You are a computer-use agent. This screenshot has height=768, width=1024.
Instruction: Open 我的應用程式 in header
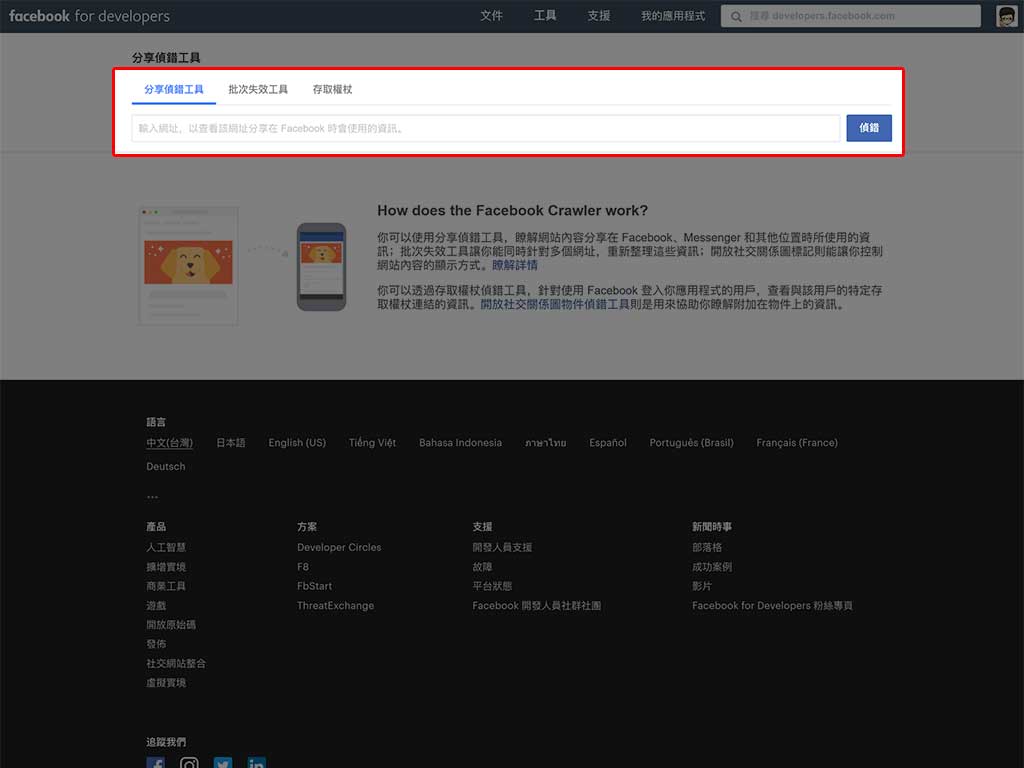[673, 16]
